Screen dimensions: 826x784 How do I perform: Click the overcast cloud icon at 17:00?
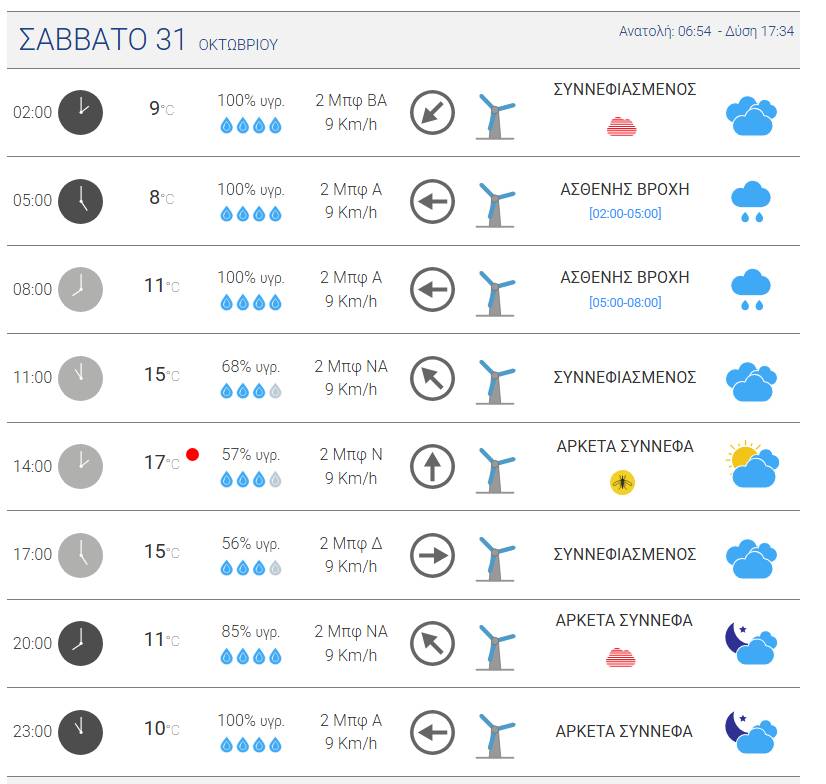tap(751, 559)
